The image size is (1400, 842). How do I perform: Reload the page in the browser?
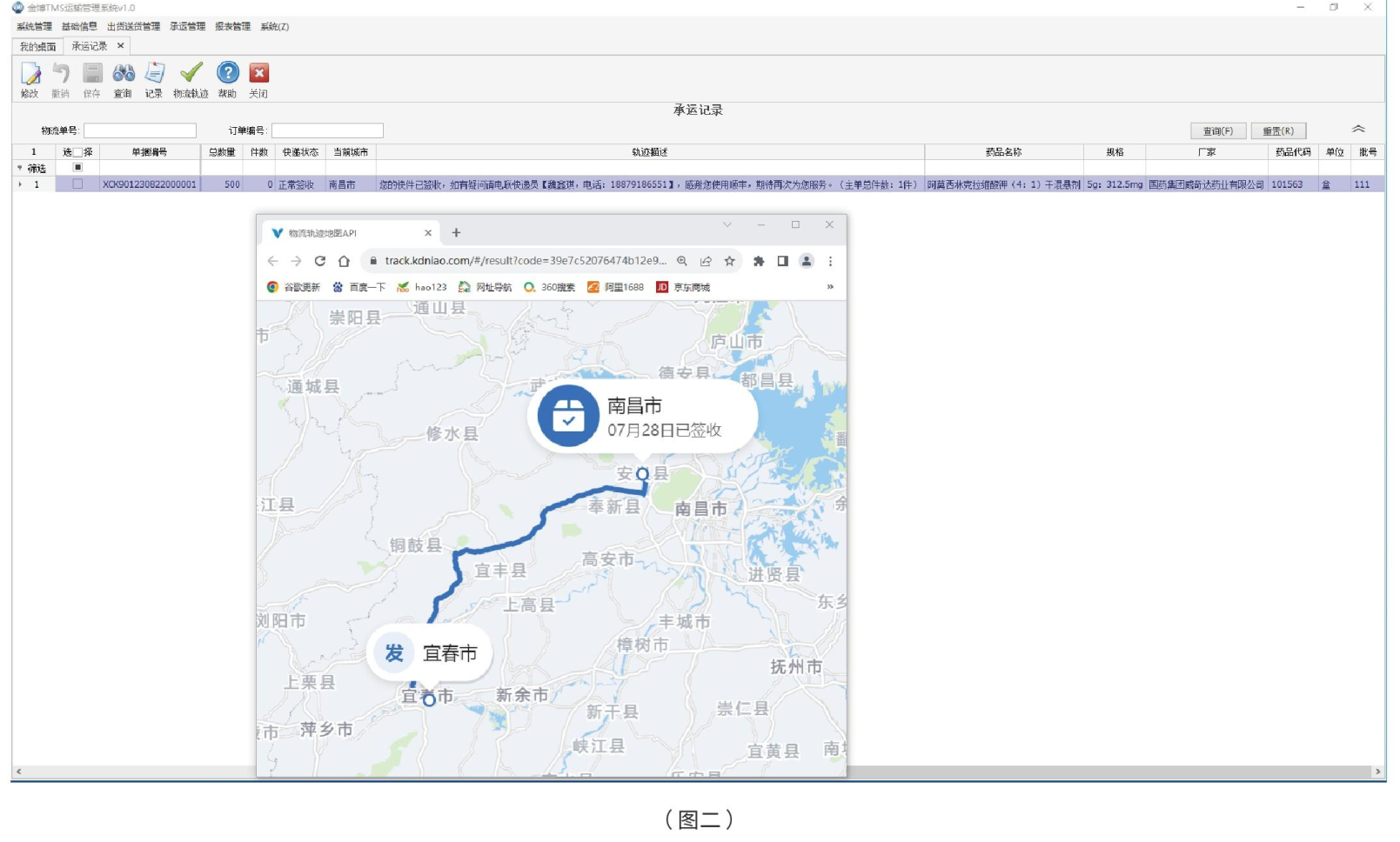[320, 261]
